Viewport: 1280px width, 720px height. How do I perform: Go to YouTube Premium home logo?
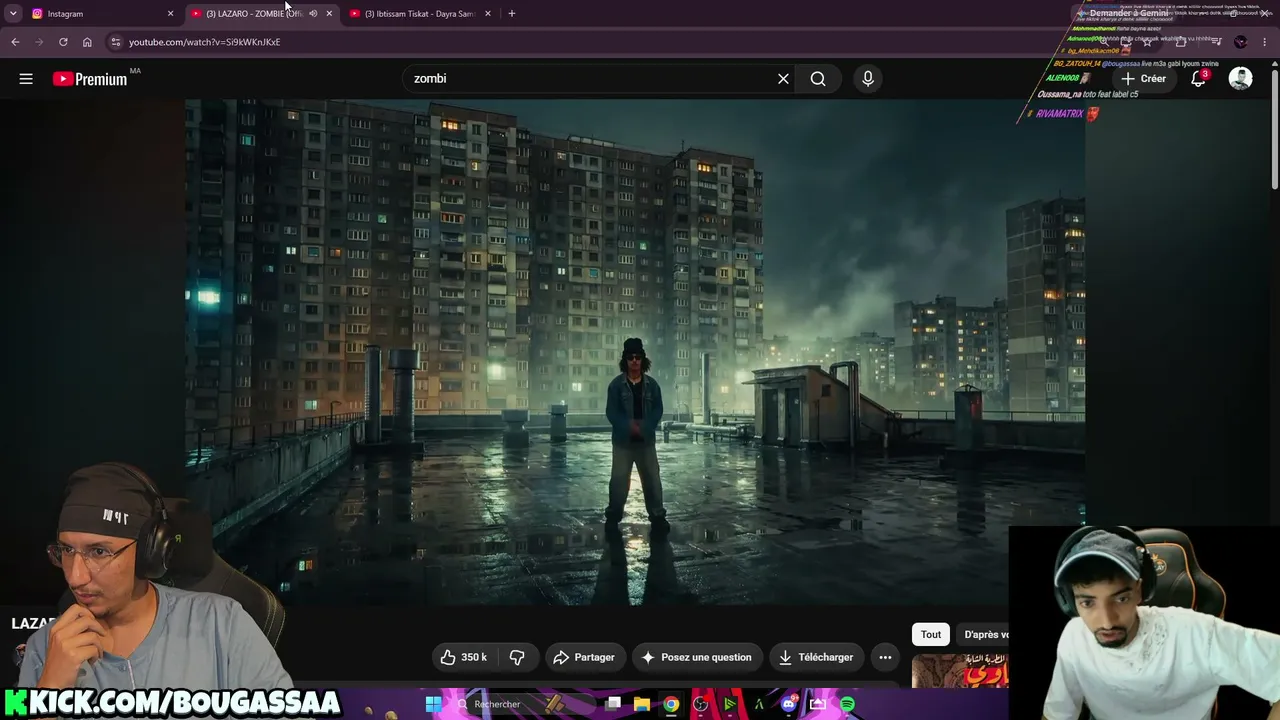[x=90, y=79]
